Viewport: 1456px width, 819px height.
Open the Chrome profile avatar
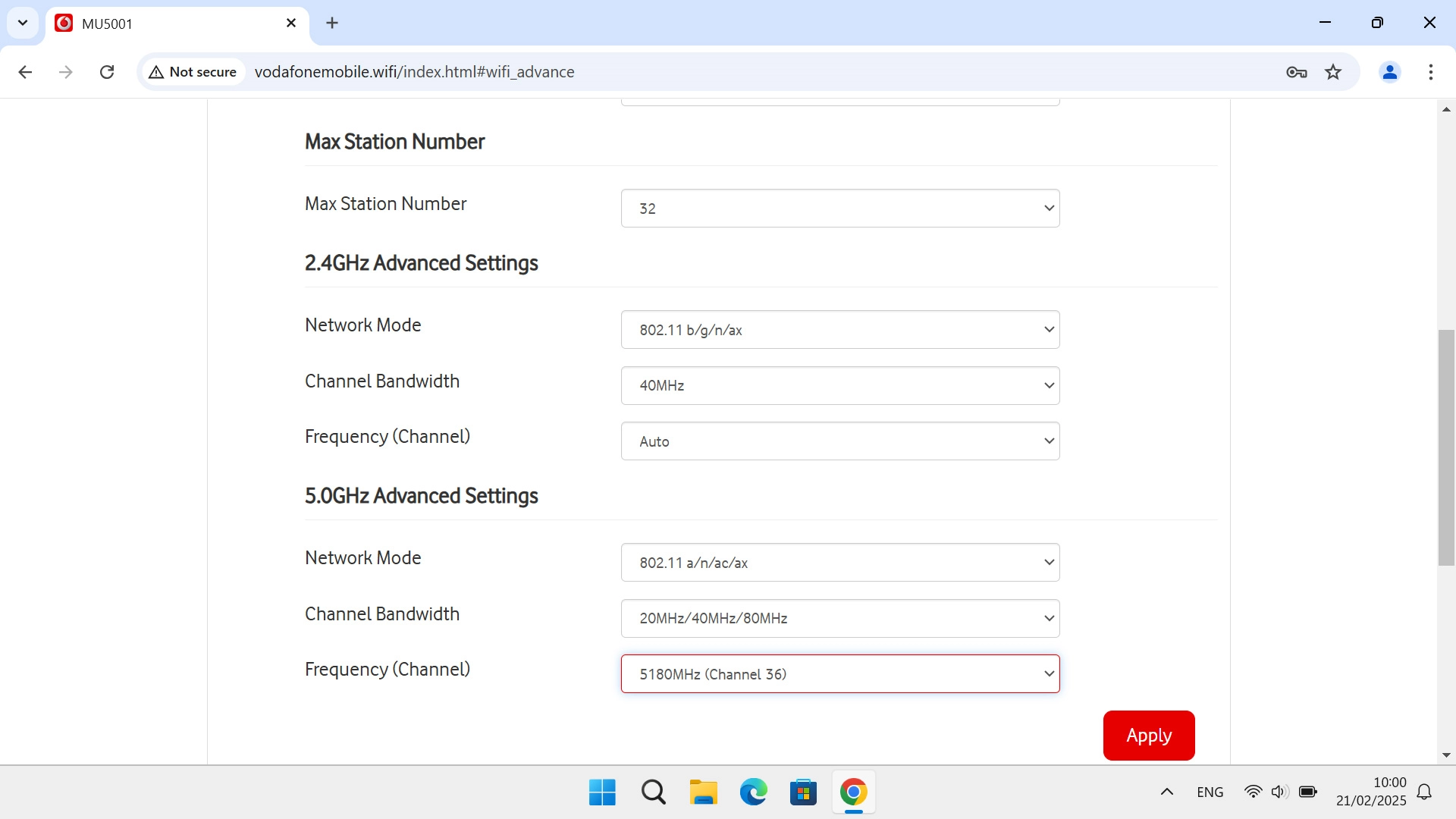point(1389,72)
